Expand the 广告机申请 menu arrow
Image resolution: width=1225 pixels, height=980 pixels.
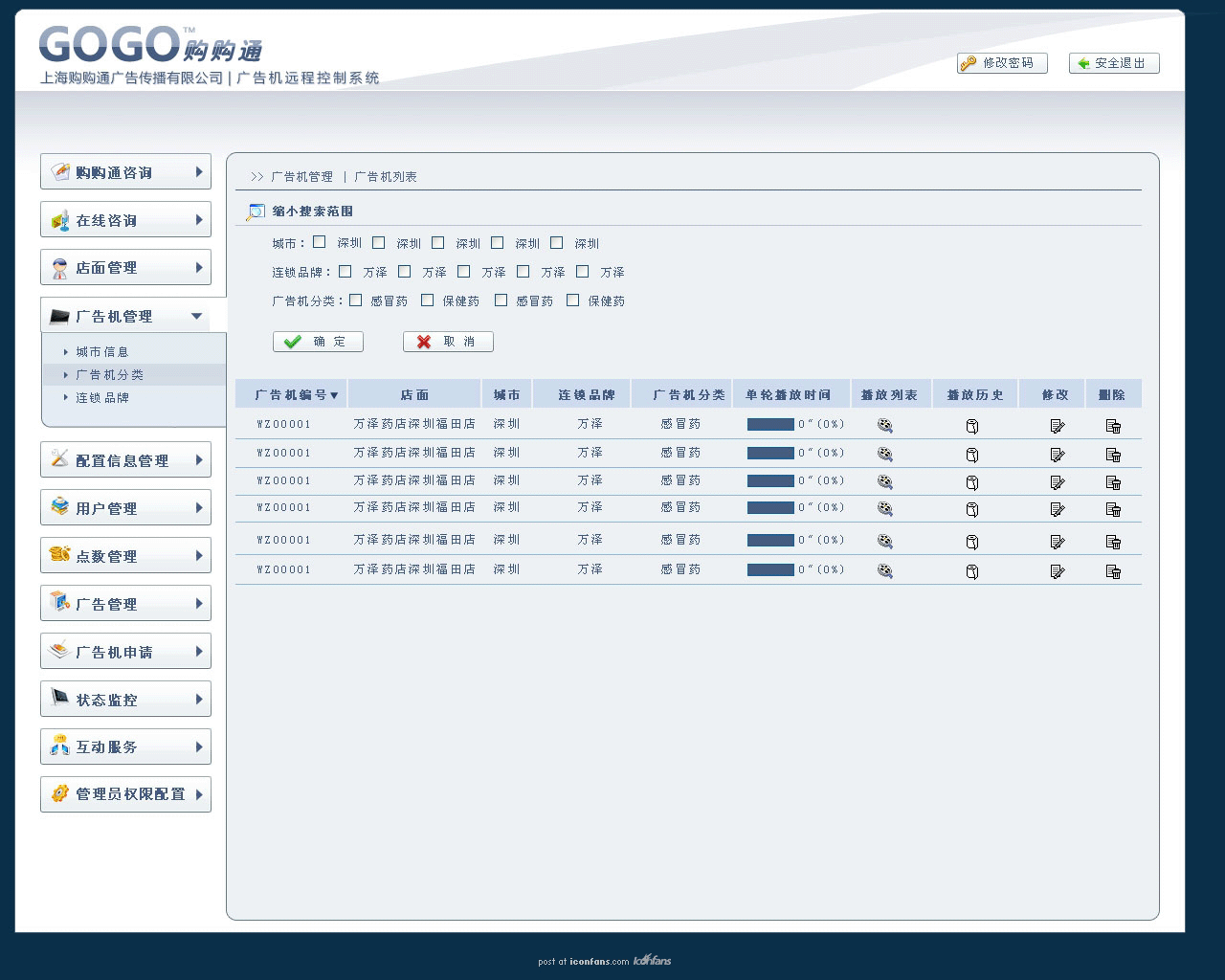coord(199,651)
